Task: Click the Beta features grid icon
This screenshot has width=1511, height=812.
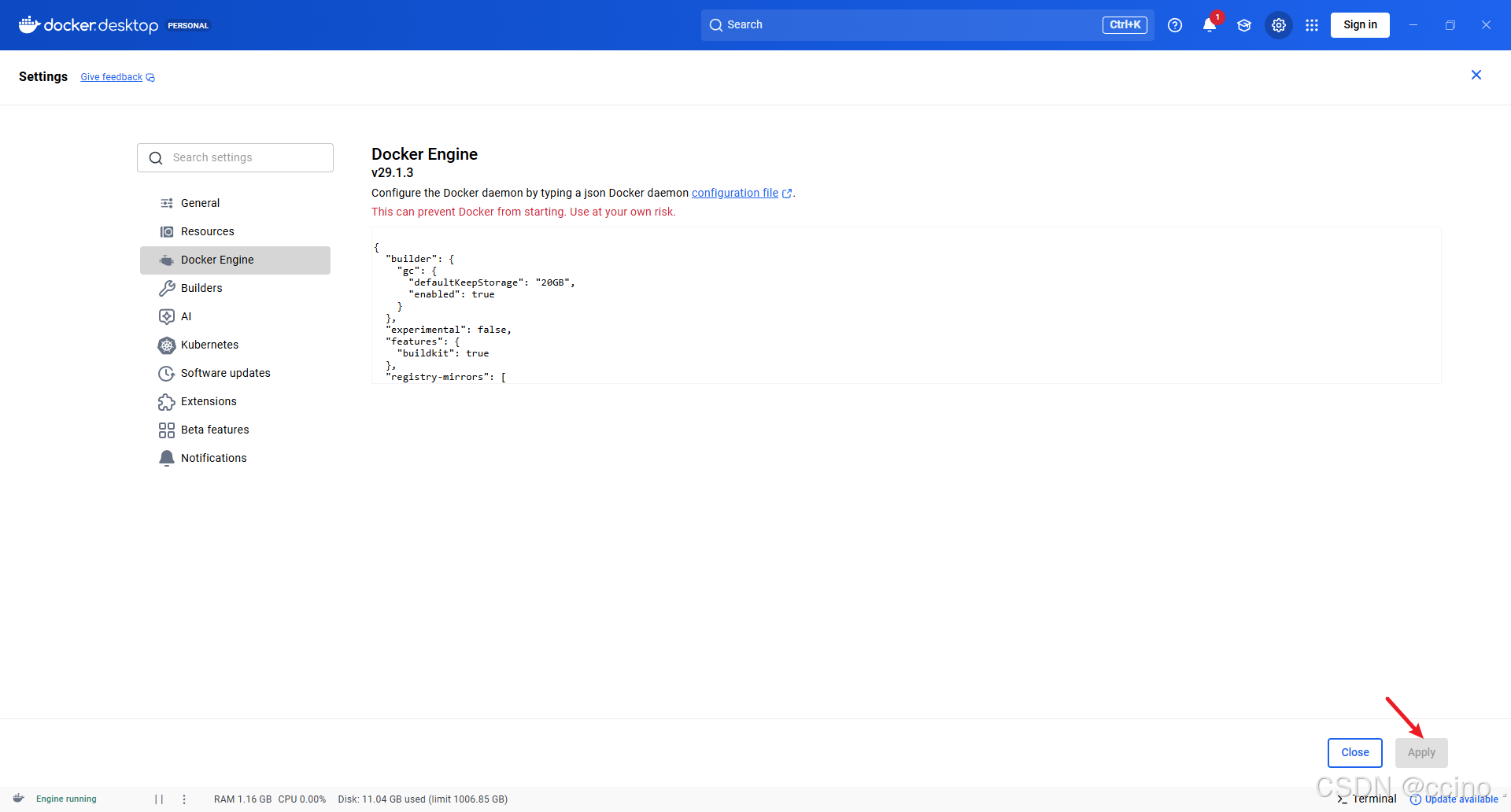Action: tap(167, 430)
